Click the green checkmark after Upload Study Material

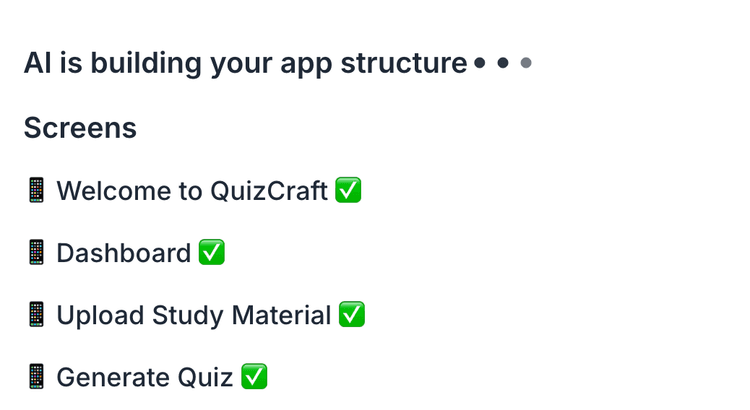(352, 316)
